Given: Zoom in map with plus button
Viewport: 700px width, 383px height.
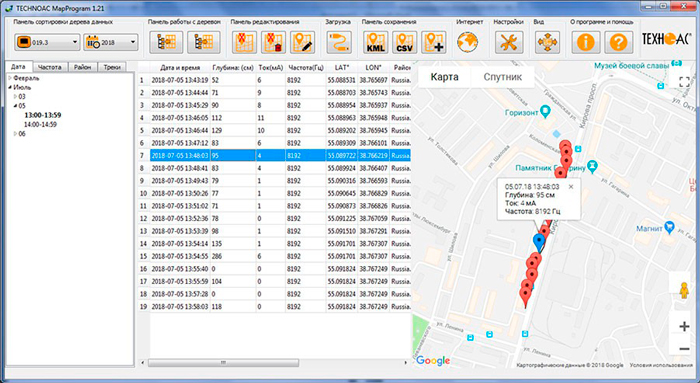Looking at the screenshot, I should point(684,326).
